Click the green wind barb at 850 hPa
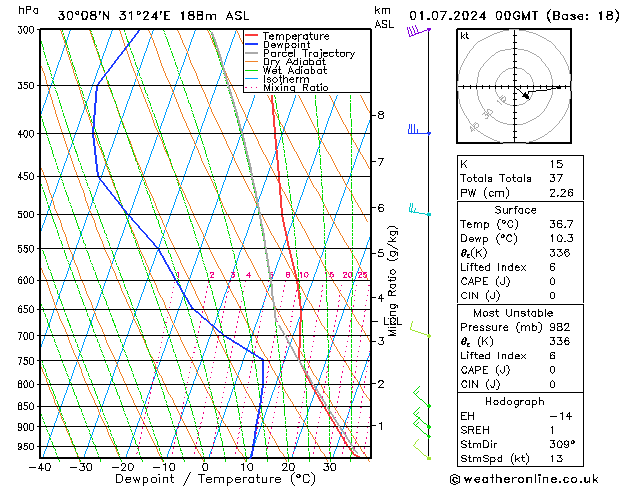The width and height of the screenshot is (629, 486). pos(422,397)
